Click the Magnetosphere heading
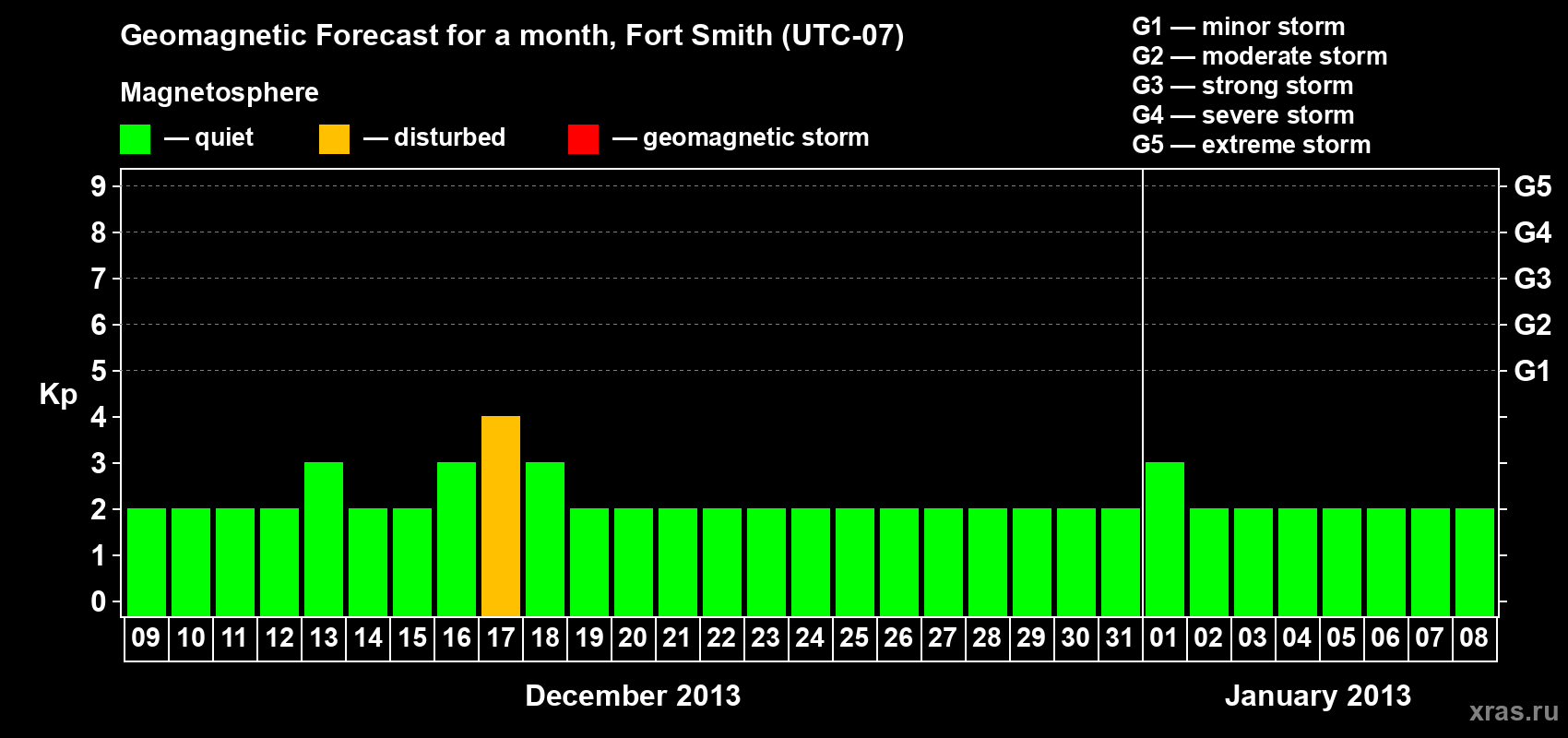 coord(220,93)
